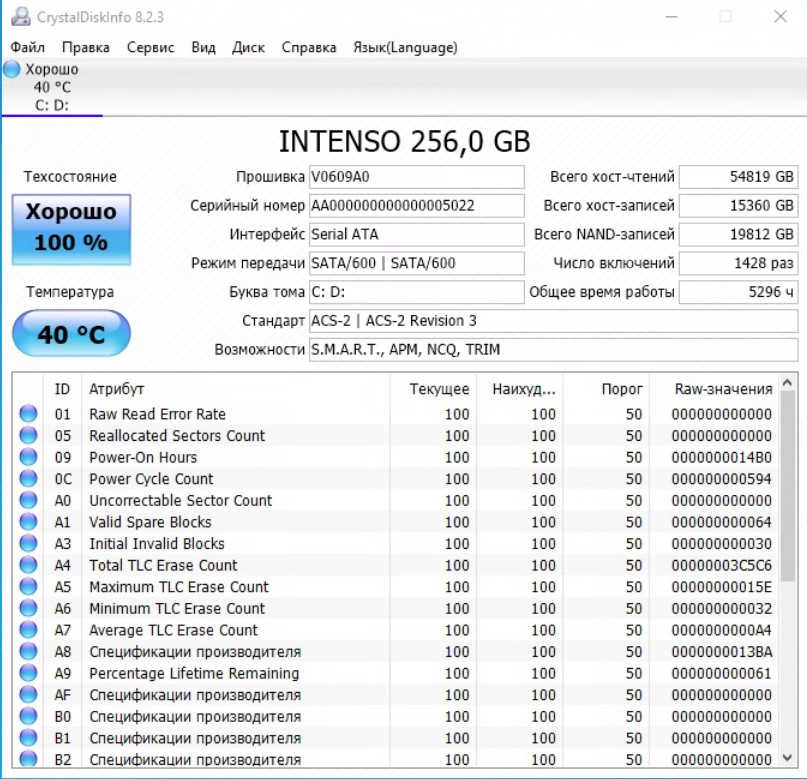Open the Файл menu
Screen dimensions: 807x779
28,47
